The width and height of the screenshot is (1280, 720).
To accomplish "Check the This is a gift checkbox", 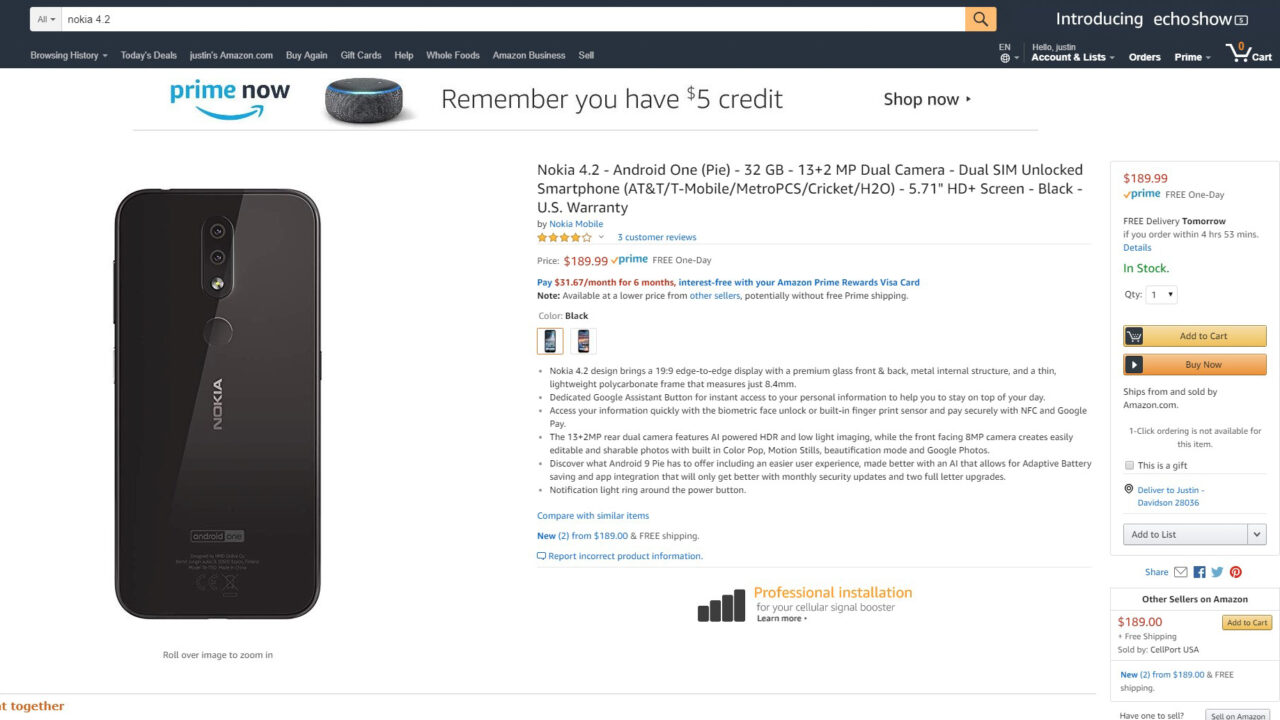I will (1129, 464).
